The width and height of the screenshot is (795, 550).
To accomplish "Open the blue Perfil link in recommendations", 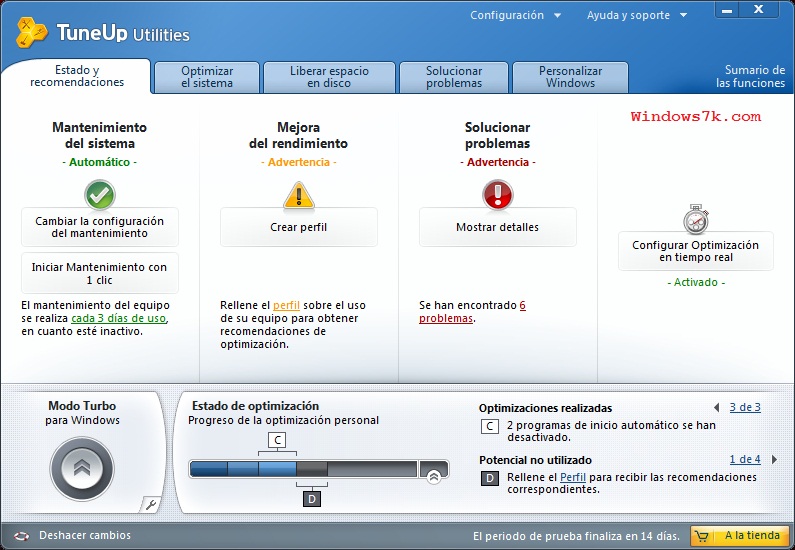I will pos(573,477).
